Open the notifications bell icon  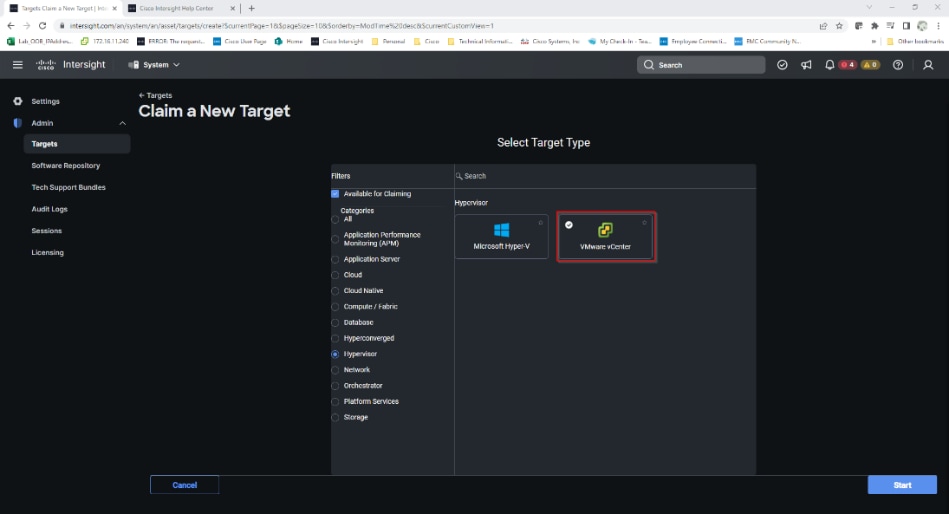829,65
